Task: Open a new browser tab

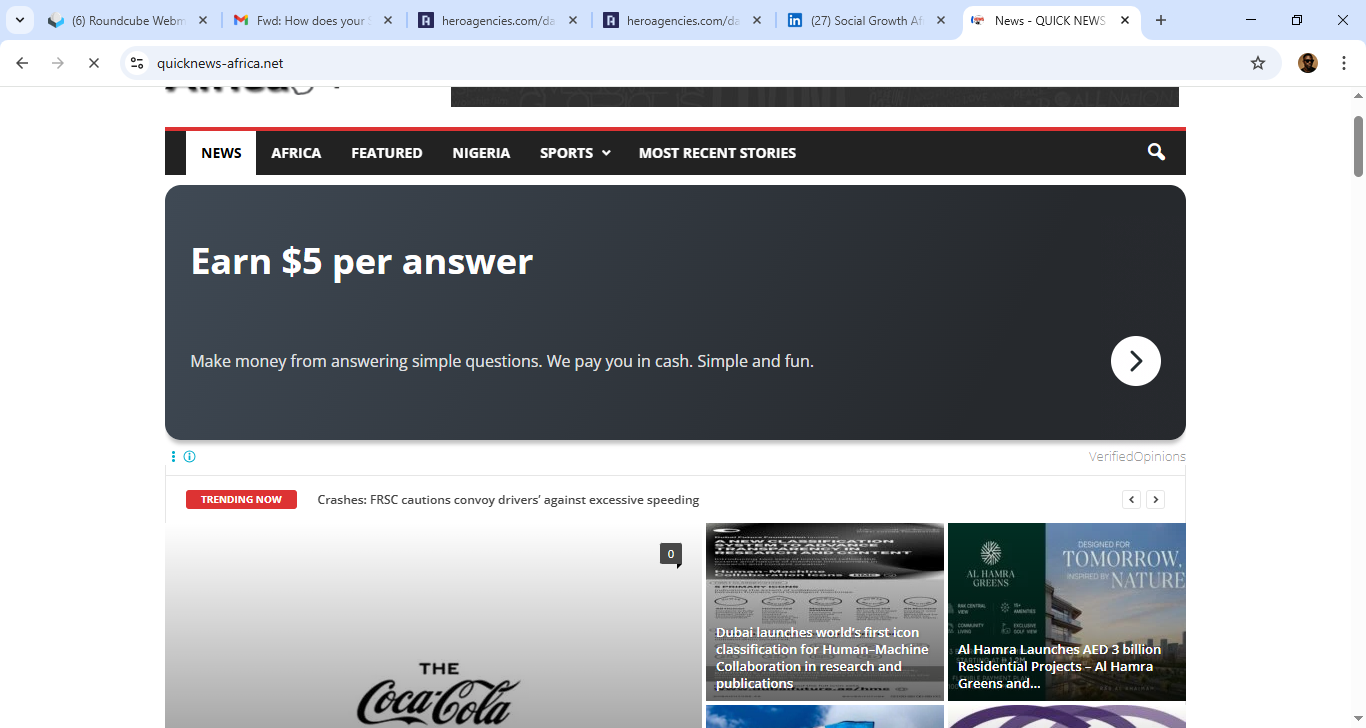Action: click(1161, 20)
